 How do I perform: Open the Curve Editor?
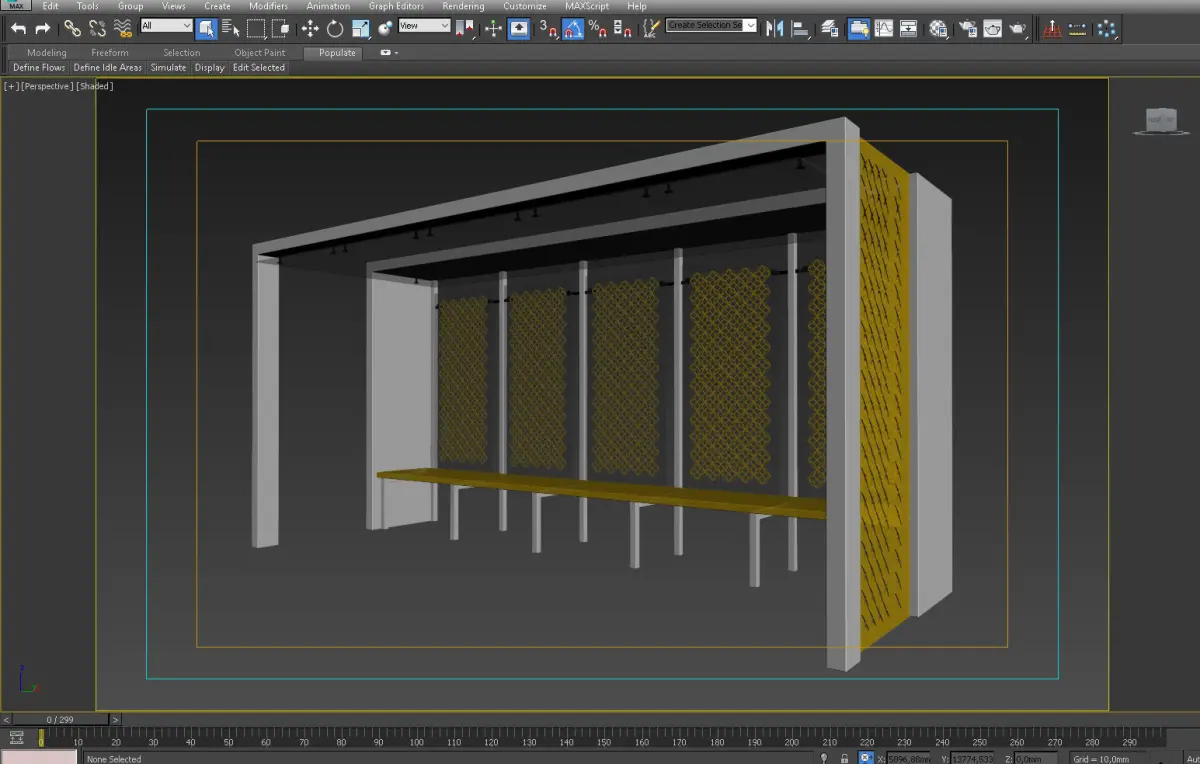[x=883, y=29]
